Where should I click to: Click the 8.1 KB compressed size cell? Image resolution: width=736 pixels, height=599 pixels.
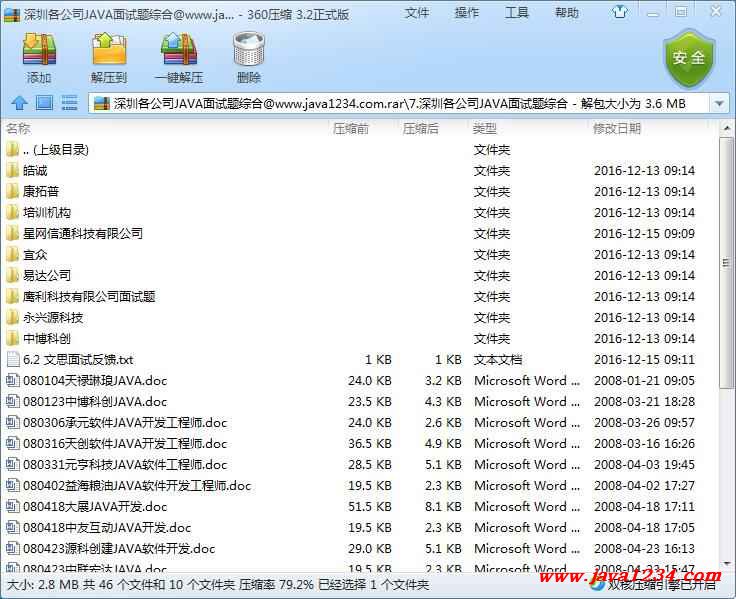(x=443, y=507)
